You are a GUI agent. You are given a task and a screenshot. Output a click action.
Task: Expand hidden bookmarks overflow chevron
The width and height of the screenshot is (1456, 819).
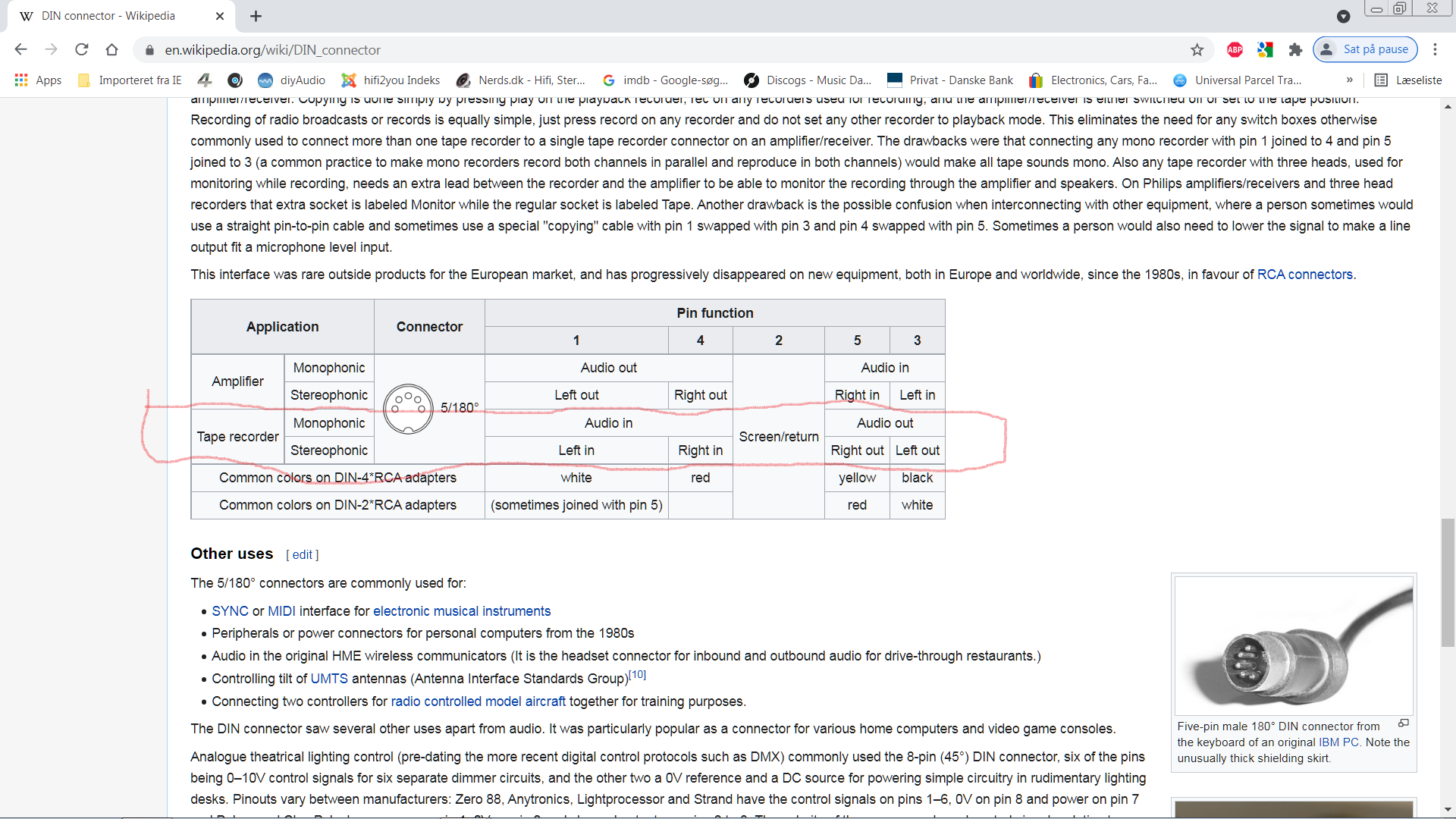click(x=1349, y=80)
